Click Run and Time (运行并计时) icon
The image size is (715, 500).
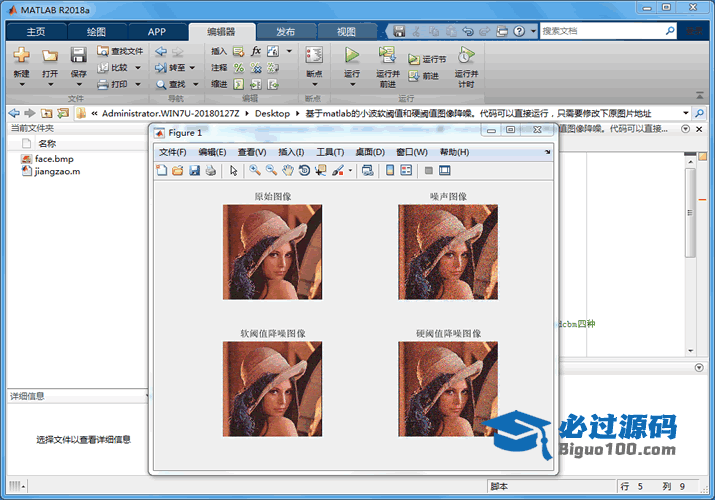pos(466,55)
